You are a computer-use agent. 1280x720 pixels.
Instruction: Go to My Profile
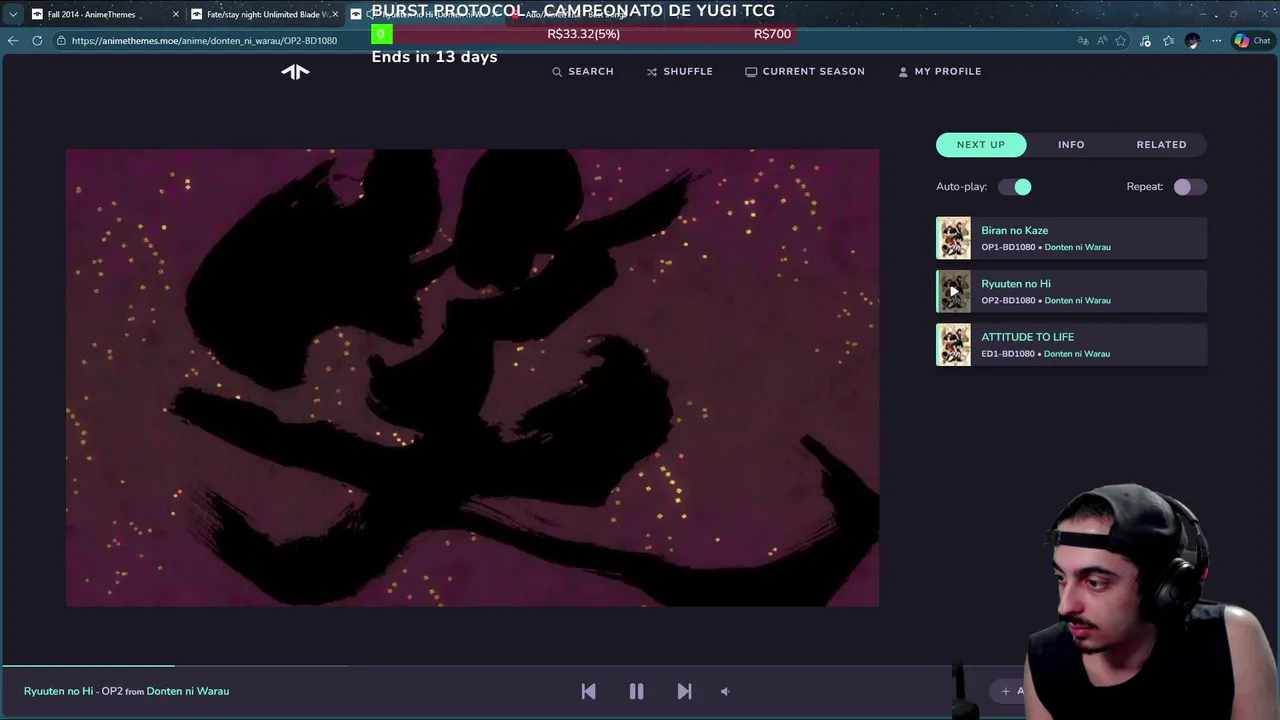tap(939, 71)
